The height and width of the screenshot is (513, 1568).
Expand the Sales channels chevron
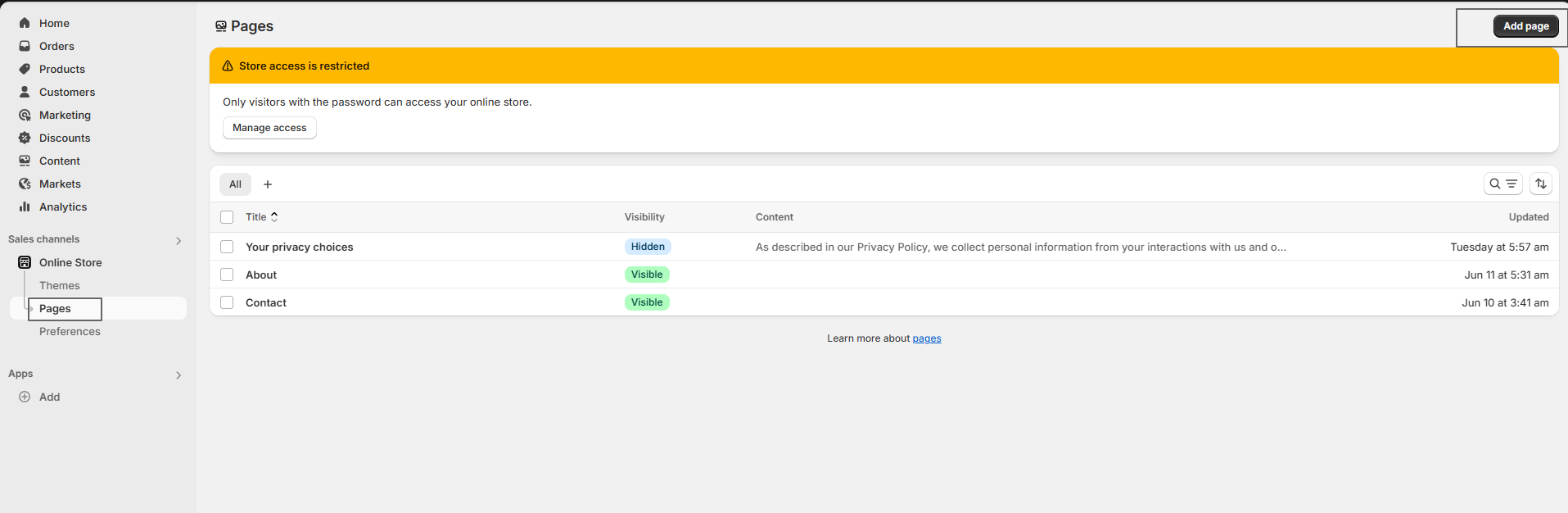coord(178,240)
